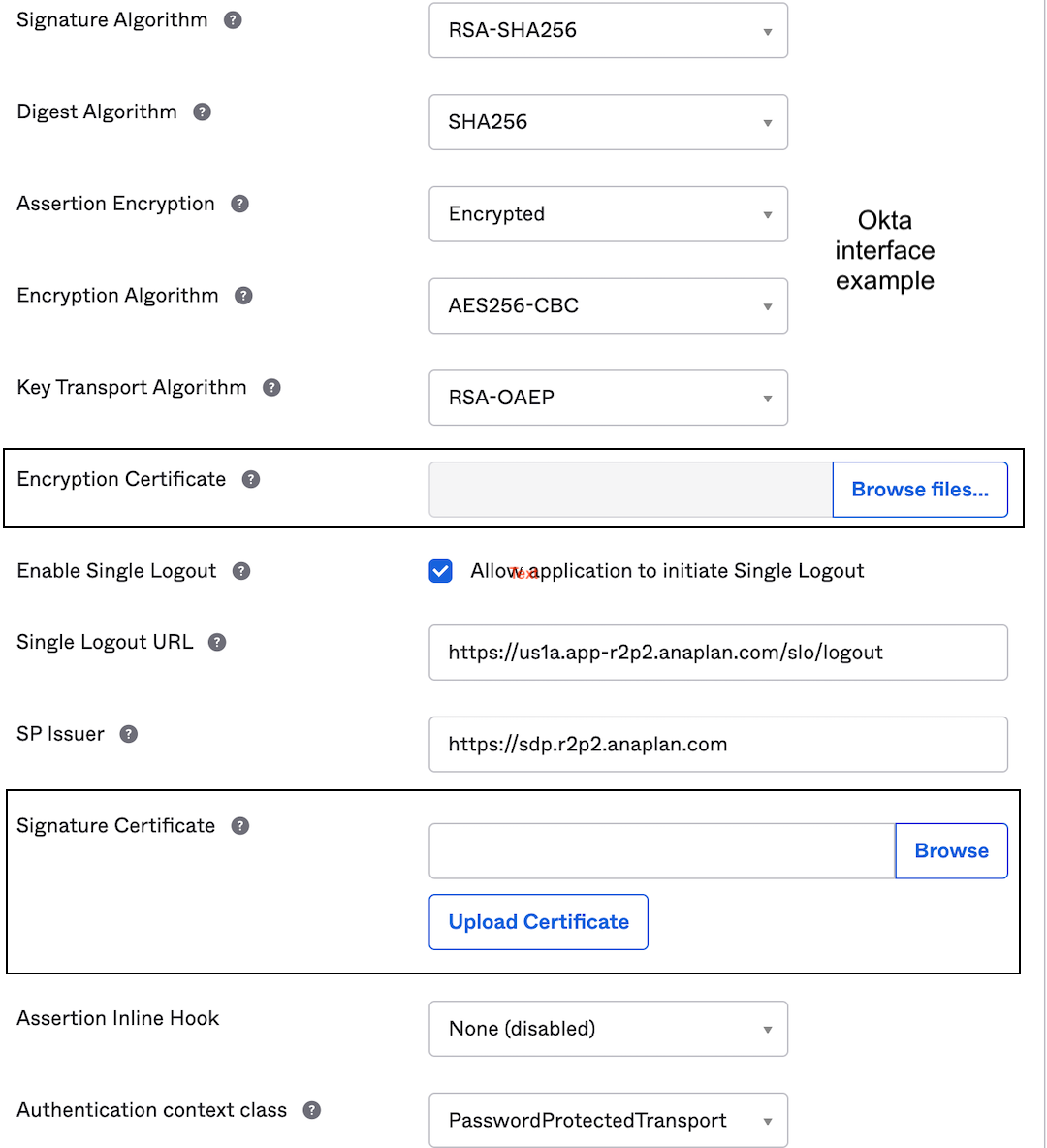
Task: Click the SP Issuer input field
Action: pos(717,744)
